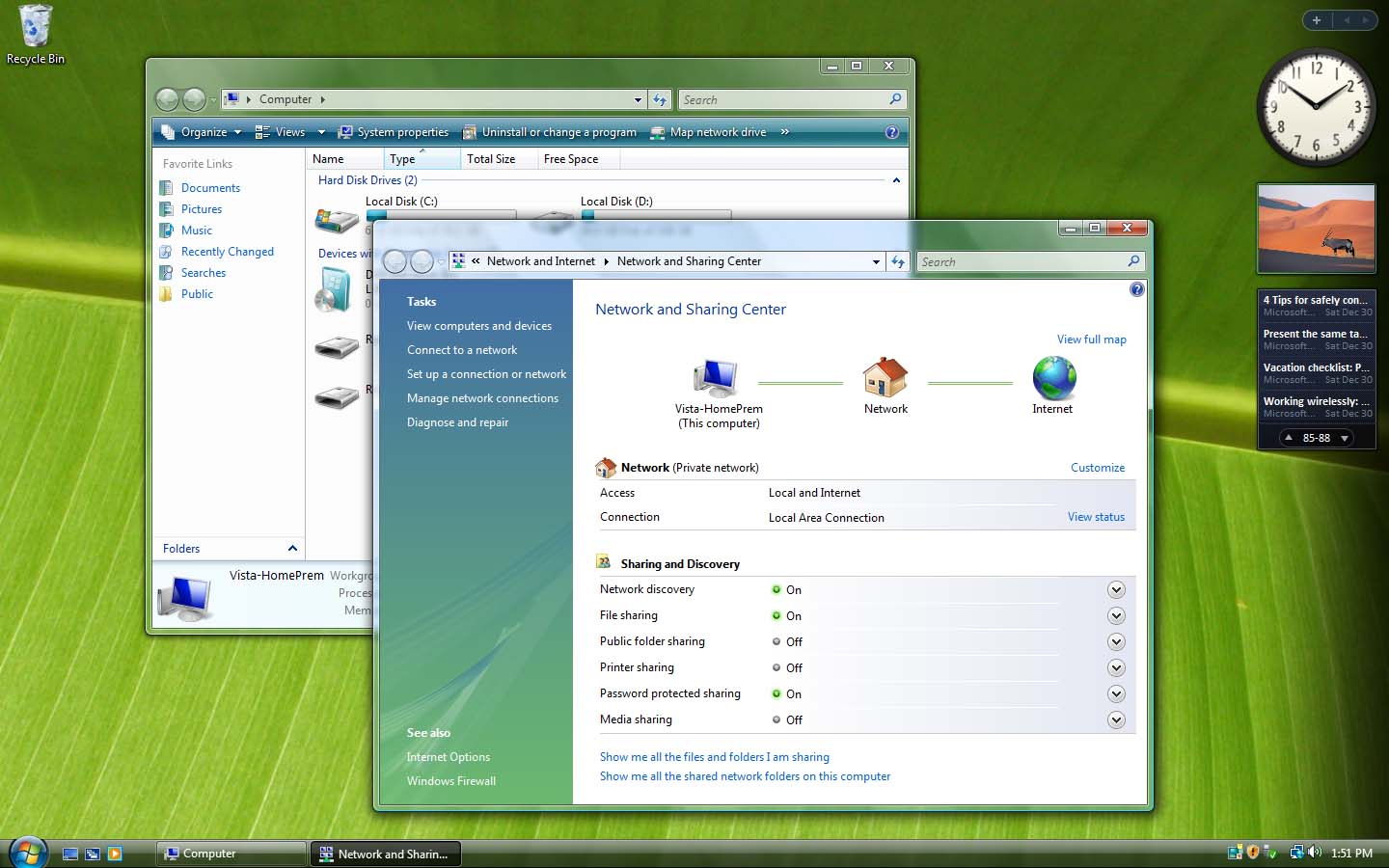Click the Documents favorite link icon

coord(167,188)
